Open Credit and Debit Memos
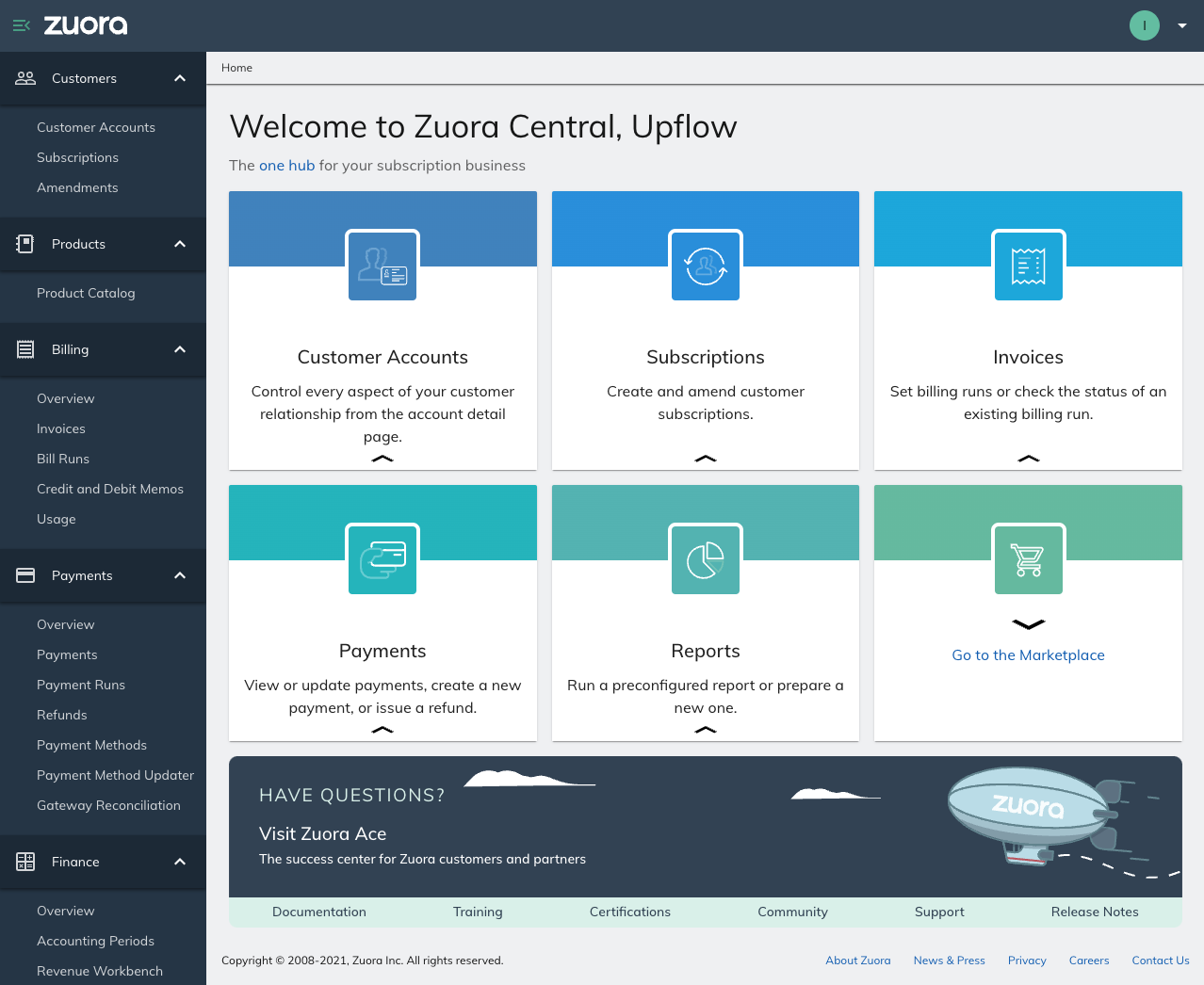The width and height of the screenshot is (1204, 985). pyautogui.click(x=110, y=489)
